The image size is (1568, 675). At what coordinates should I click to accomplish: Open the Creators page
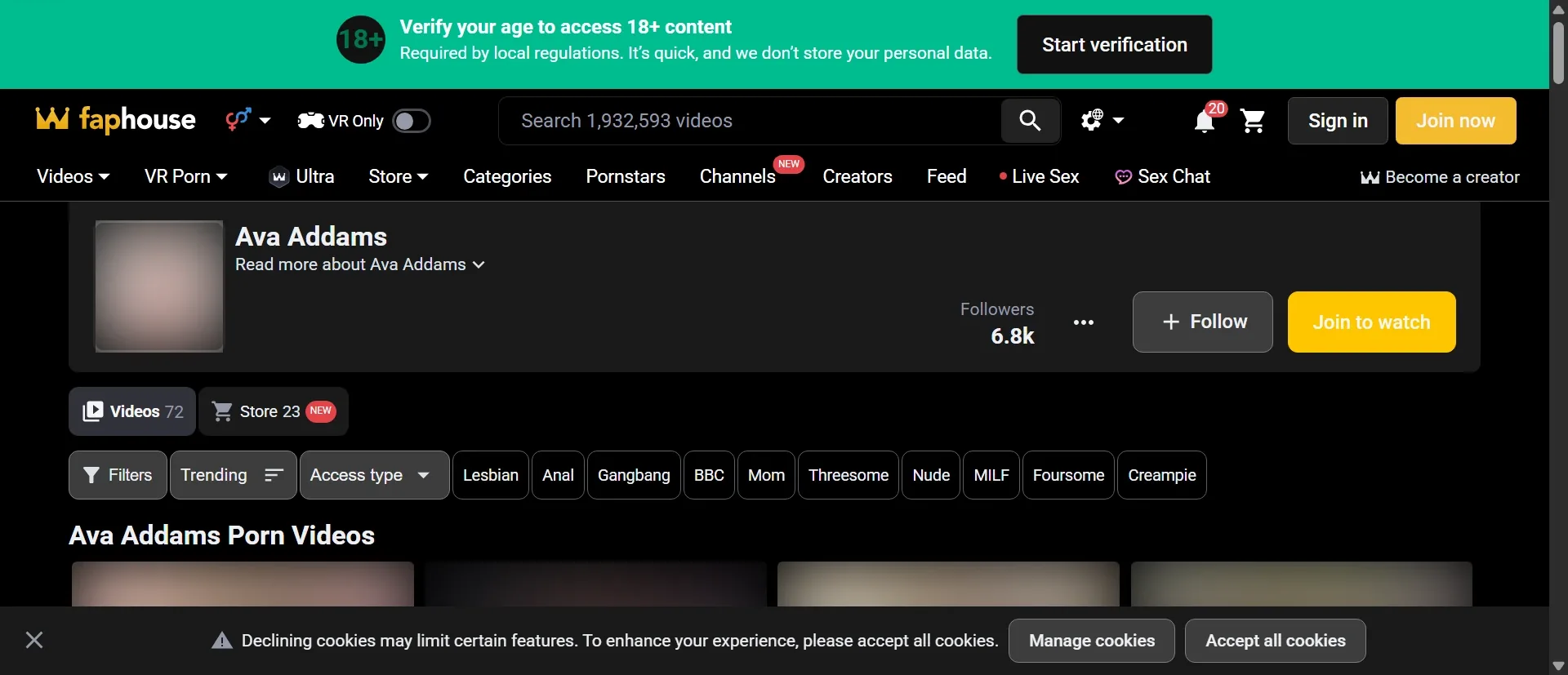857,176
